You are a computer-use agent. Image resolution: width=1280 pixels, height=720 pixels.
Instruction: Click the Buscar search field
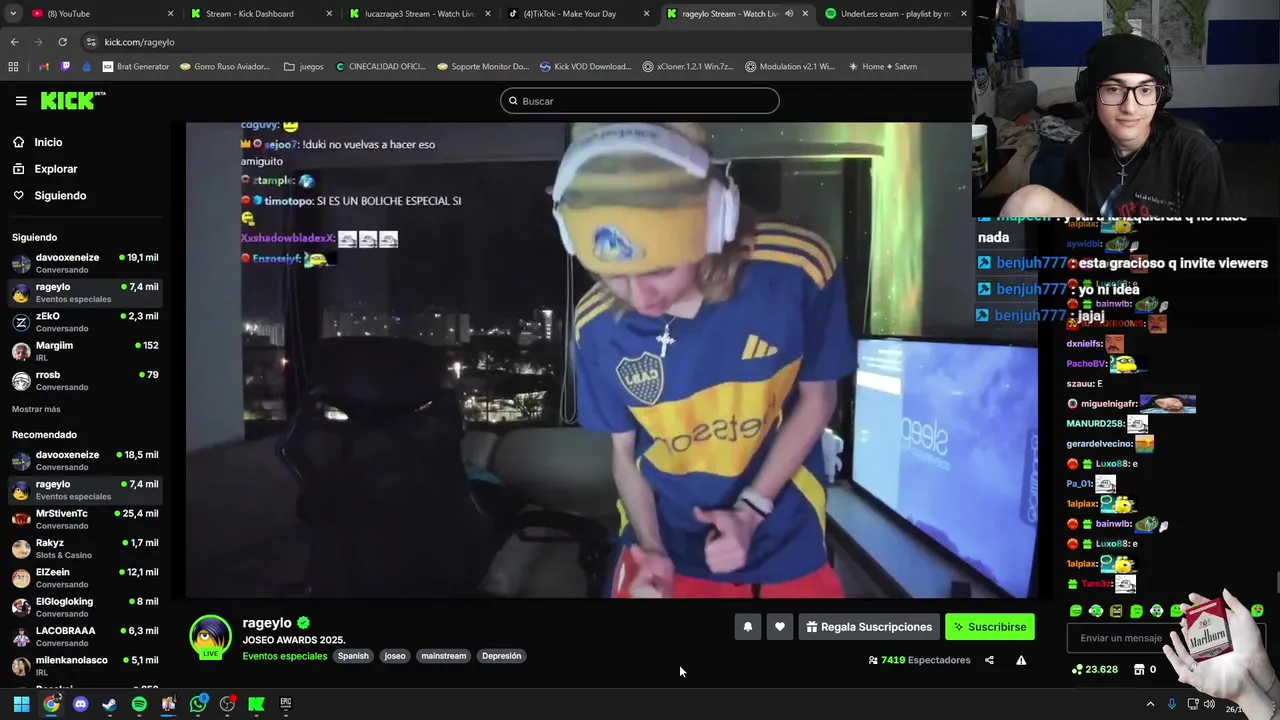640,101
